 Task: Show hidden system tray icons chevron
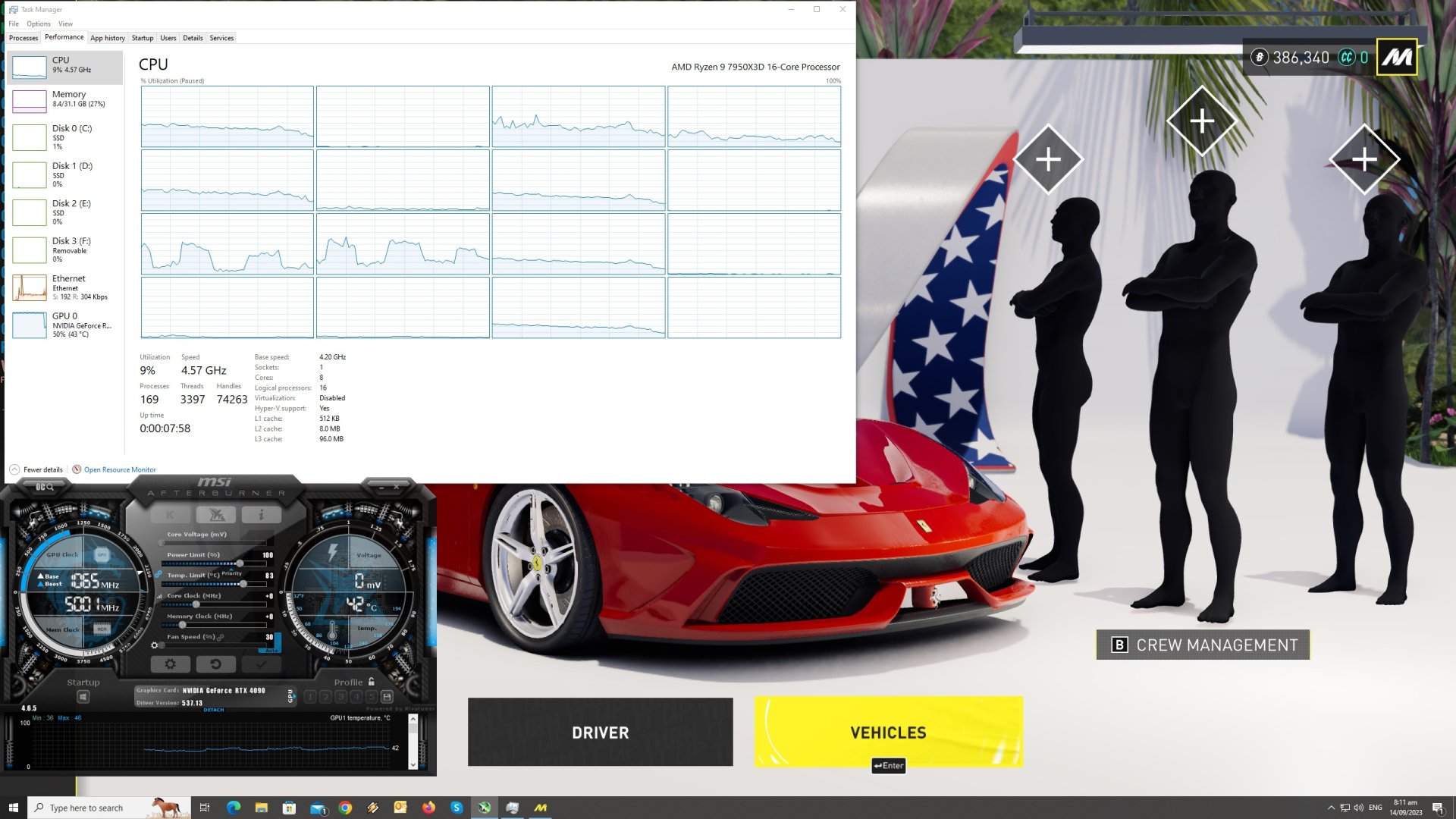coord(1331,808)
